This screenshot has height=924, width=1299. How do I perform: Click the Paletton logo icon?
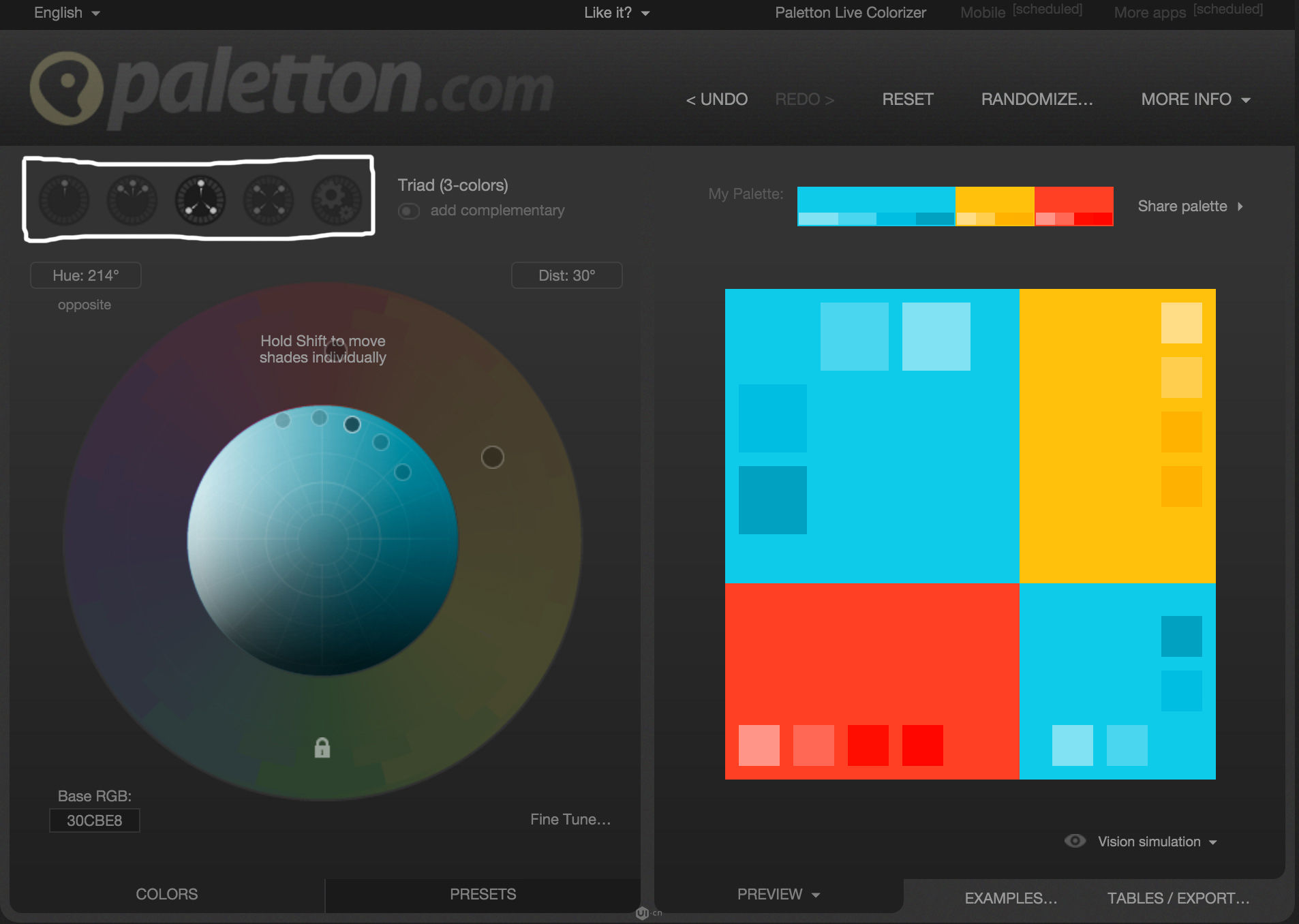point(67,89)
